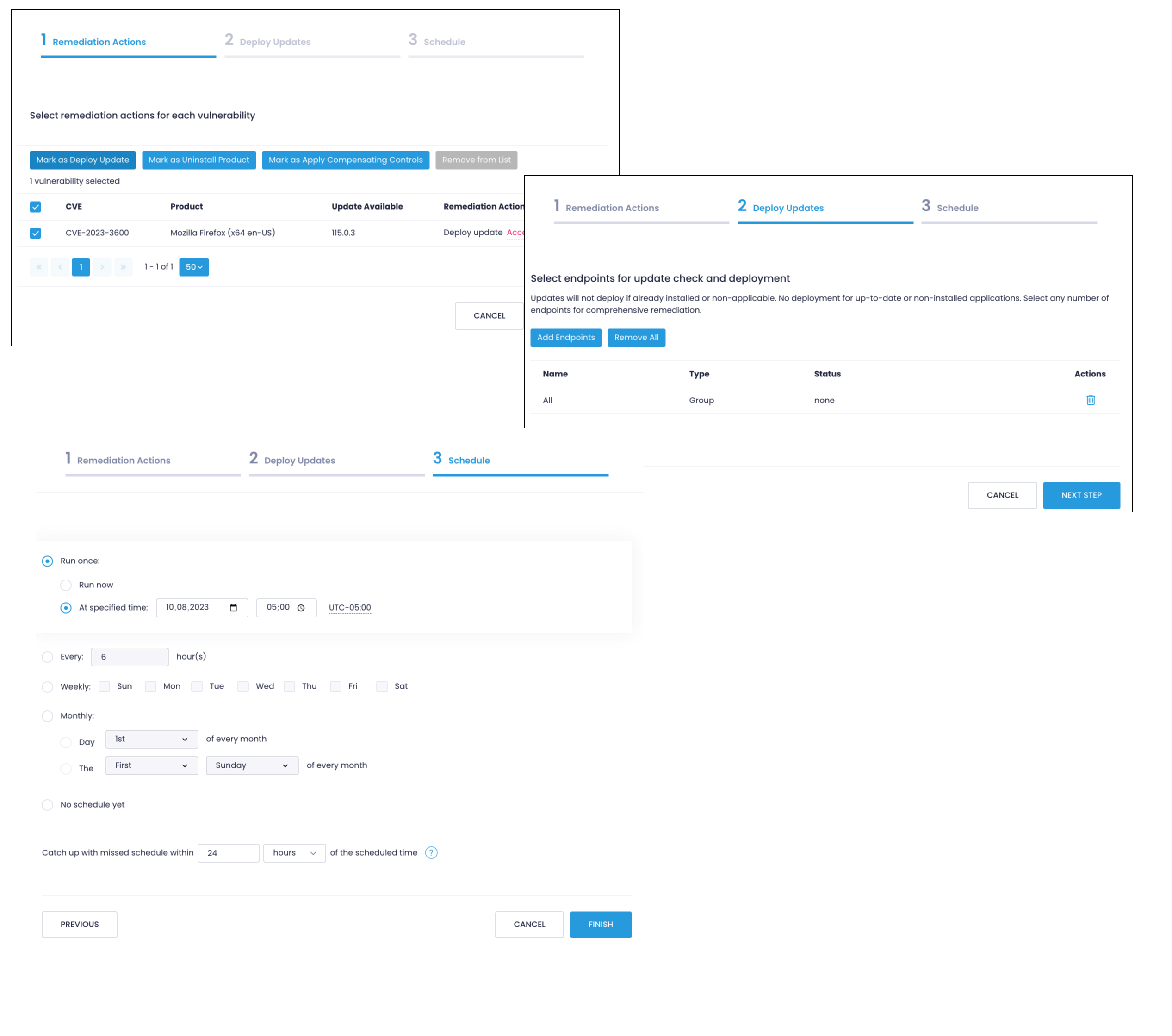Open the time picker clock icon
The height and width of the screenshot is (1036, 1172).
click(302, 608)
